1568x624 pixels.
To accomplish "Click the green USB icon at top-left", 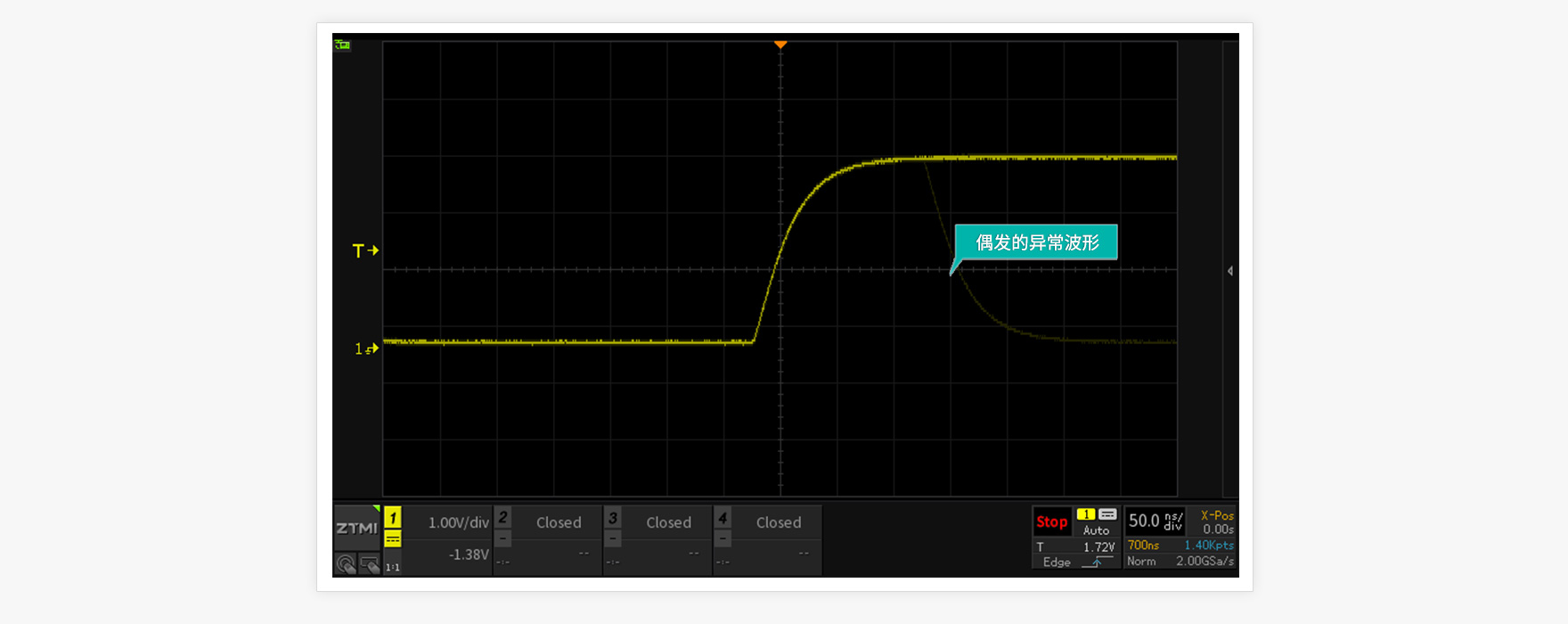I will 342,45.
